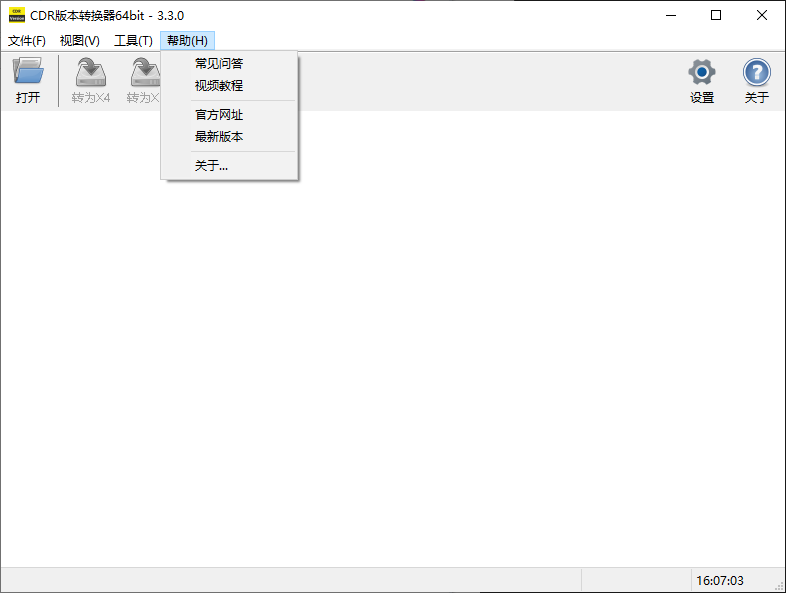Click the CDR app icon in title bar
The image size is (786, 593).
[16, 15]
